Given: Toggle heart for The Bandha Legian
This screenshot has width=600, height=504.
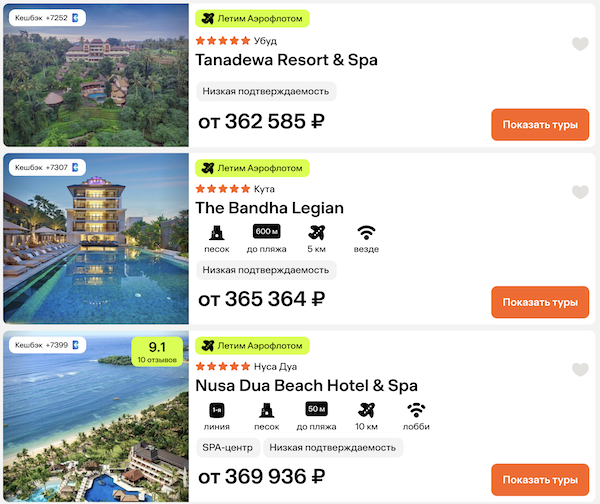Looking at the screenshot, I should coord(580,192).
